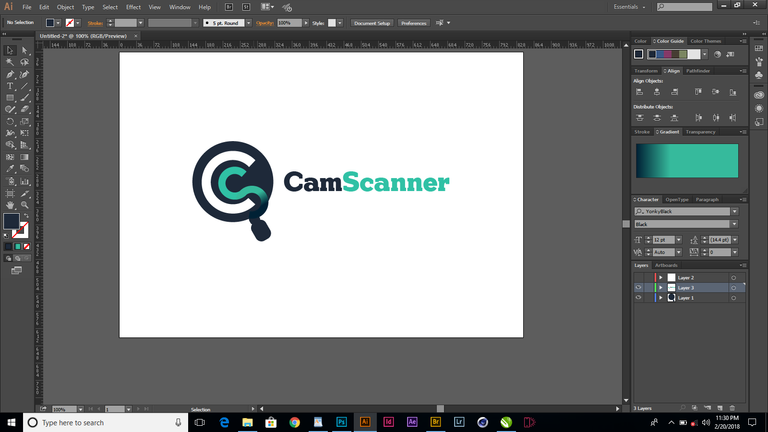Hide Layer 3 with eye icon

coord(638,288)
